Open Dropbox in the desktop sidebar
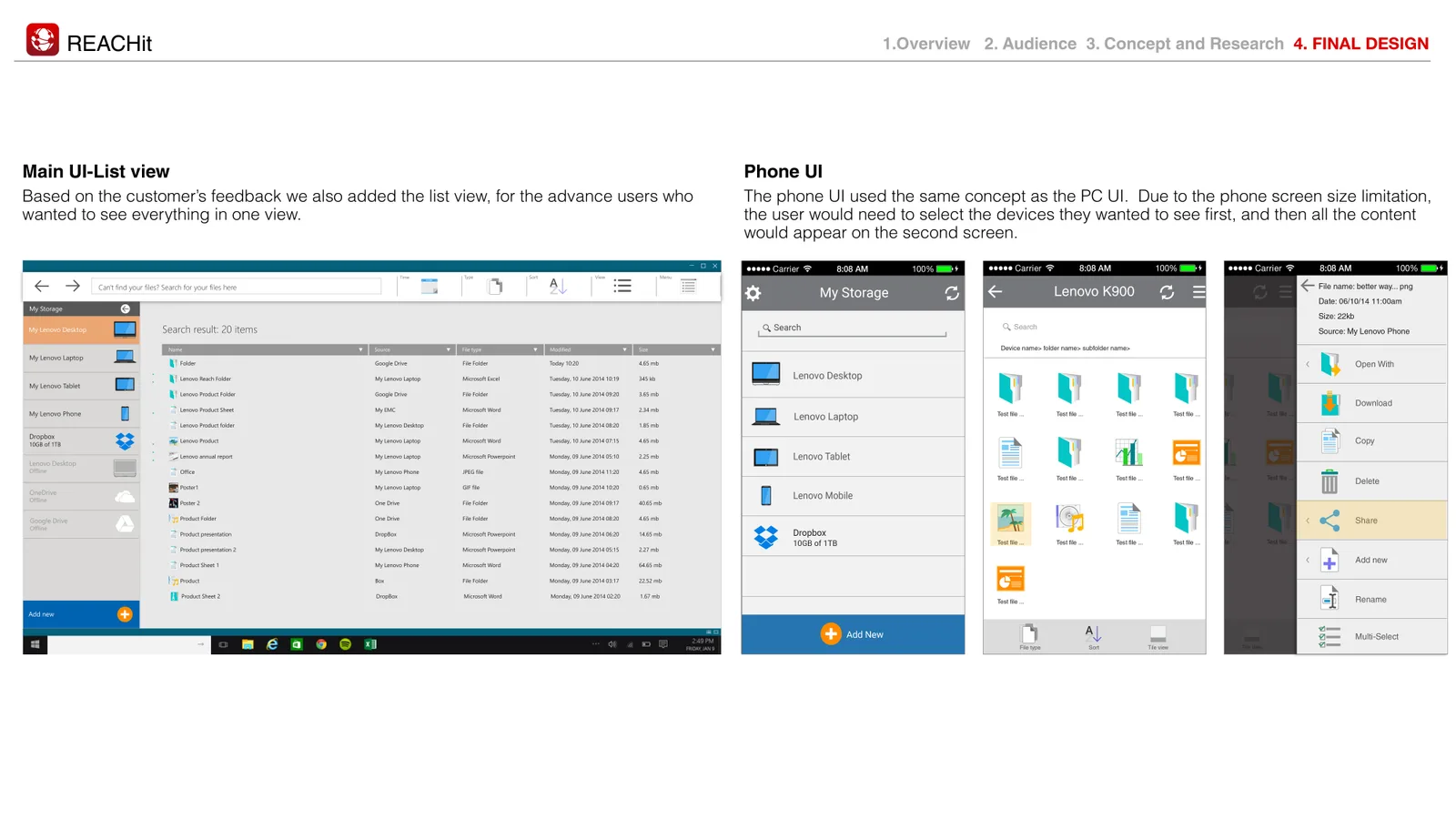This screenshot has height=819, width=1456. coord(81,441)
